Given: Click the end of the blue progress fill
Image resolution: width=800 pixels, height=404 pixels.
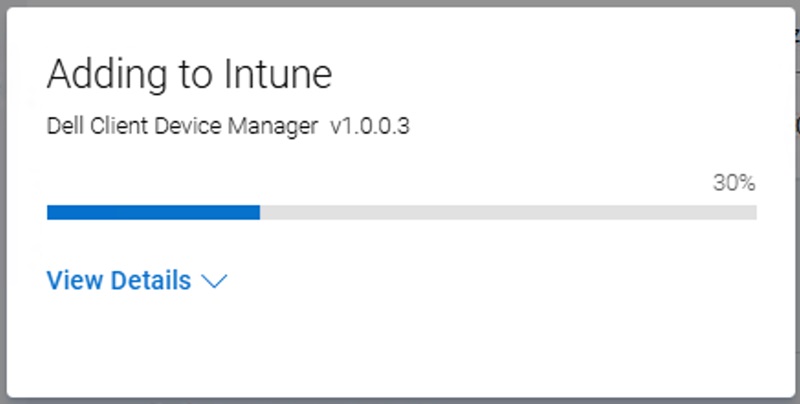Looking at the screenshot, I should pos(258,212).
